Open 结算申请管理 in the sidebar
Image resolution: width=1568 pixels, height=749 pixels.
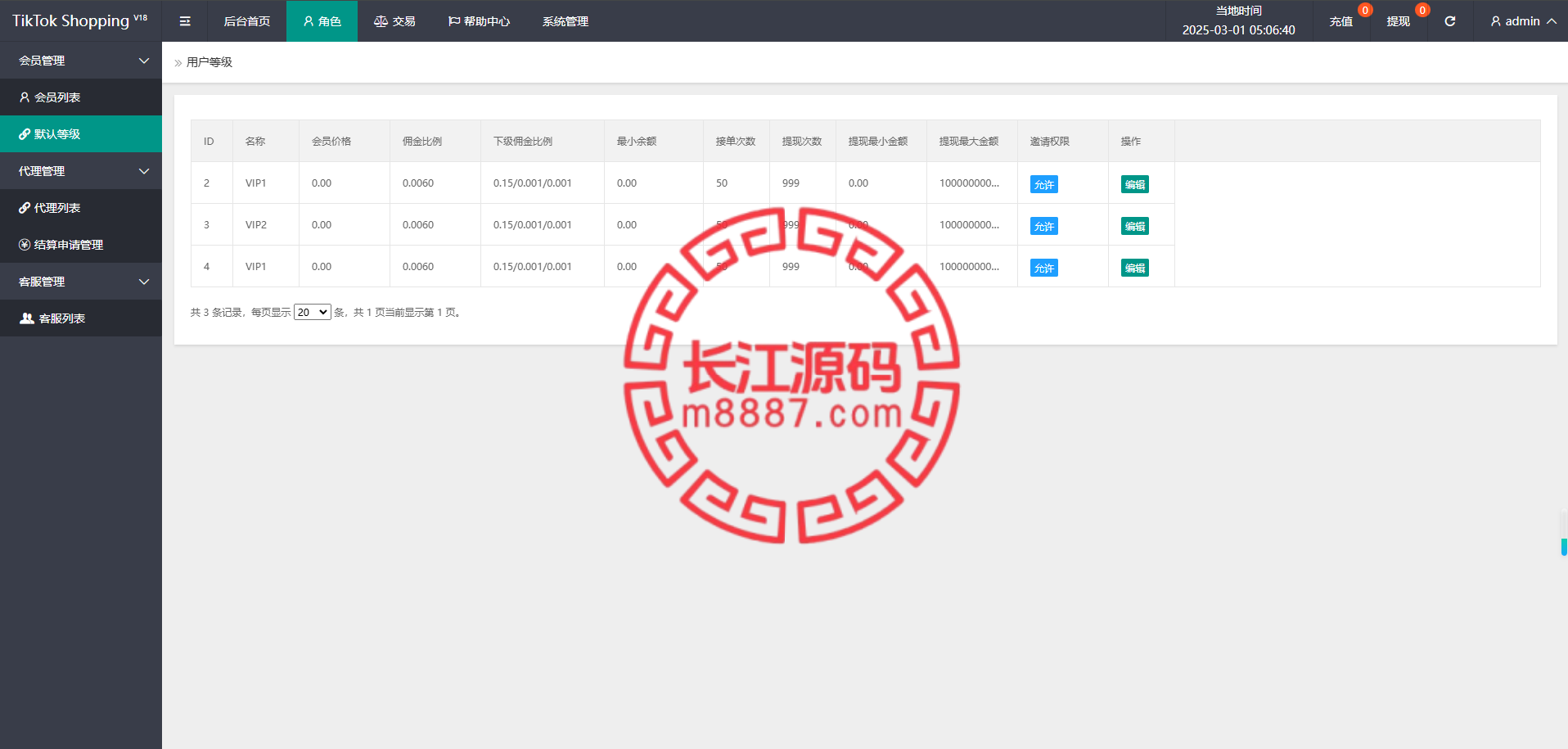coord(81,245)
